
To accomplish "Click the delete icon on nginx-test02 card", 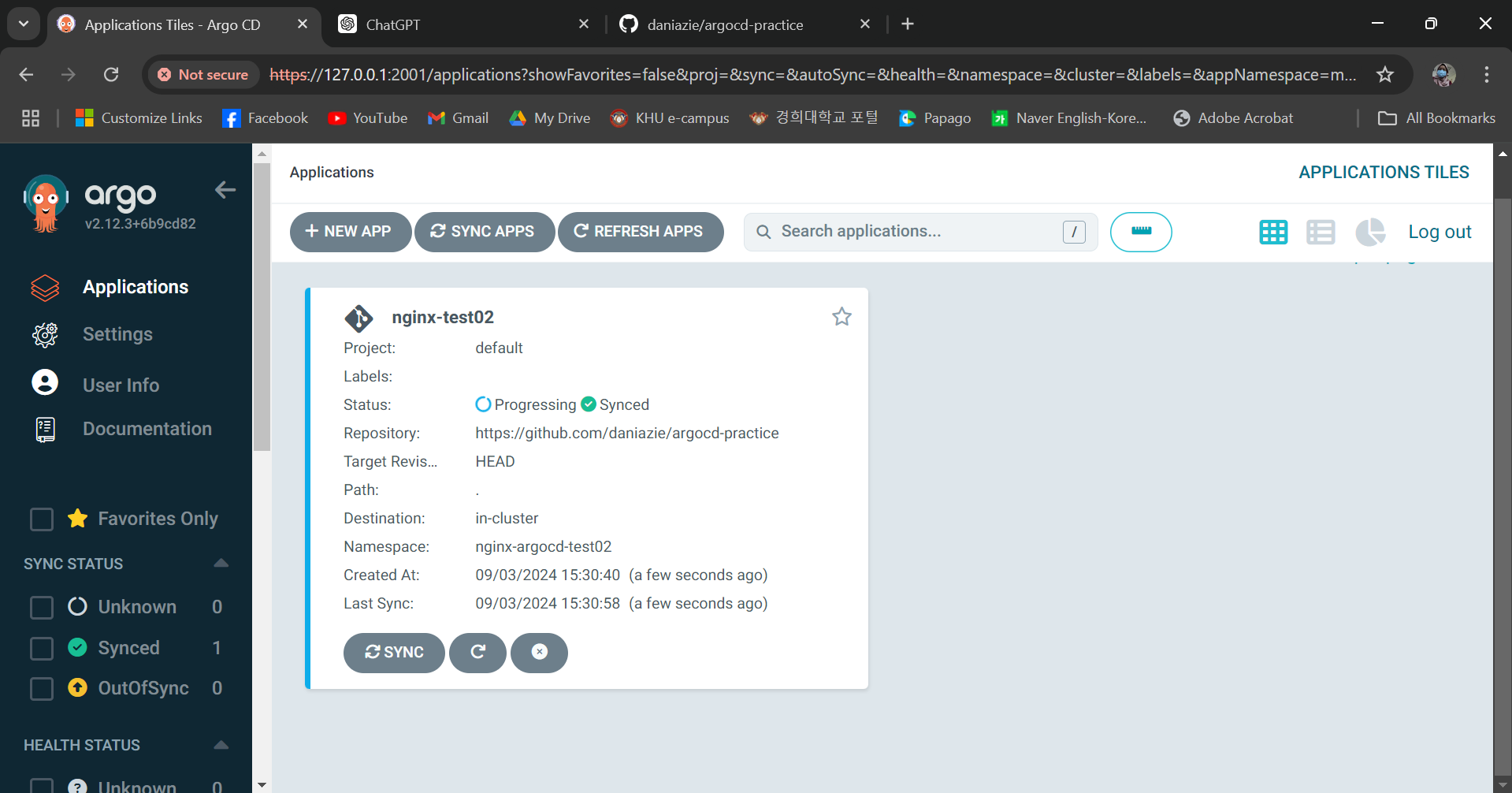I will click(539, 653).
